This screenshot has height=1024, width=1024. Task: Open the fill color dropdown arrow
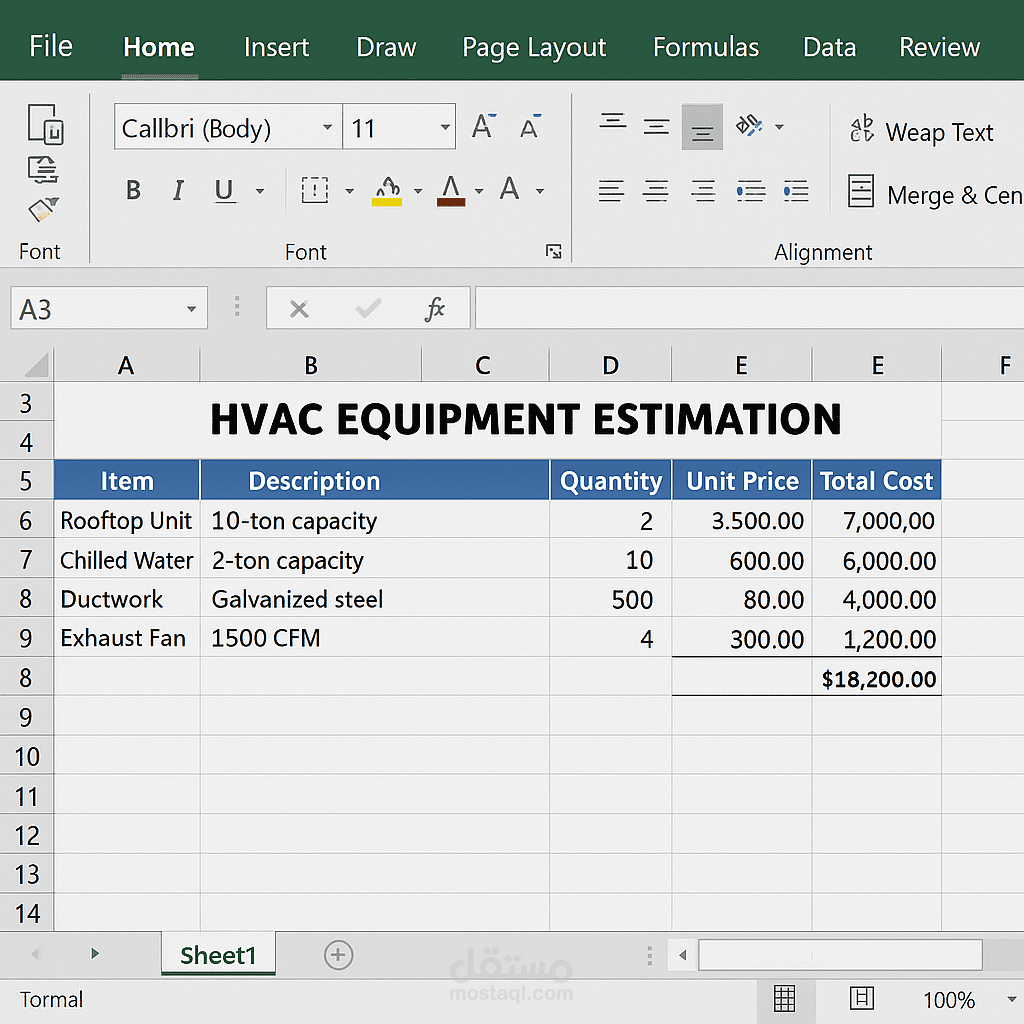[418, 191]
